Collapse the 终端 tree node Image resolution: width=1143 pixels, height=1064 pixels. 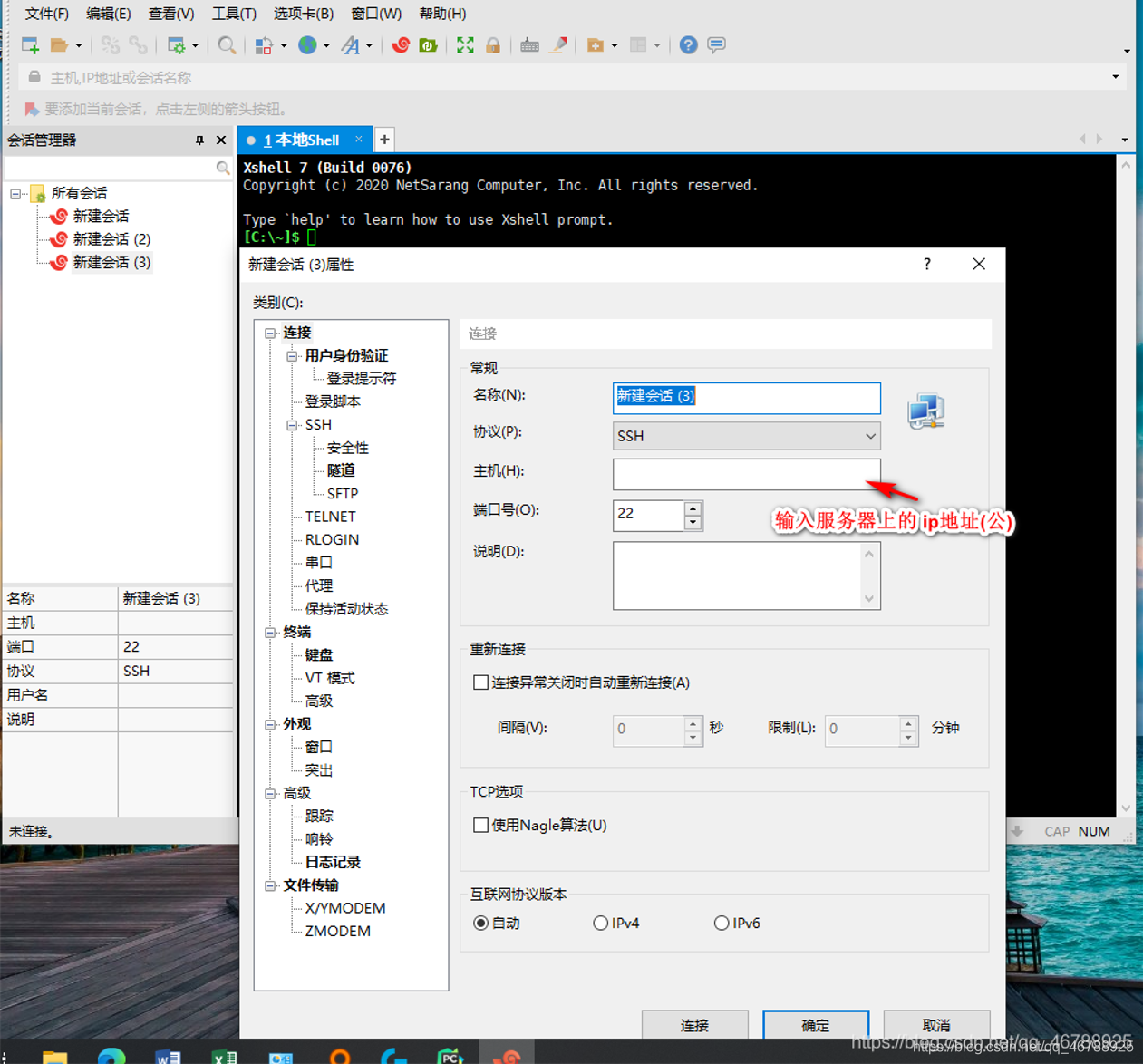(270, 632)
